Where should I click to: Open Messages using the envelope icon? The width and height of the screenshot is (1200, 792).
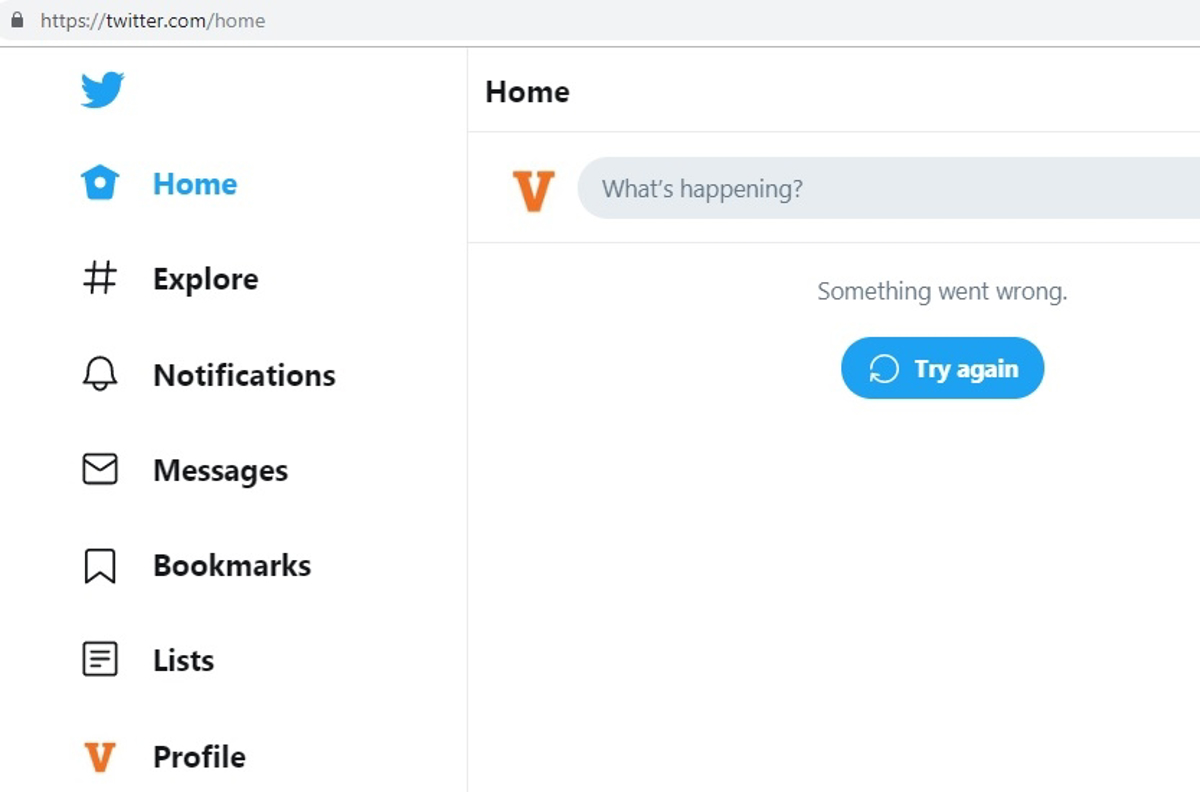pos(100,469)
